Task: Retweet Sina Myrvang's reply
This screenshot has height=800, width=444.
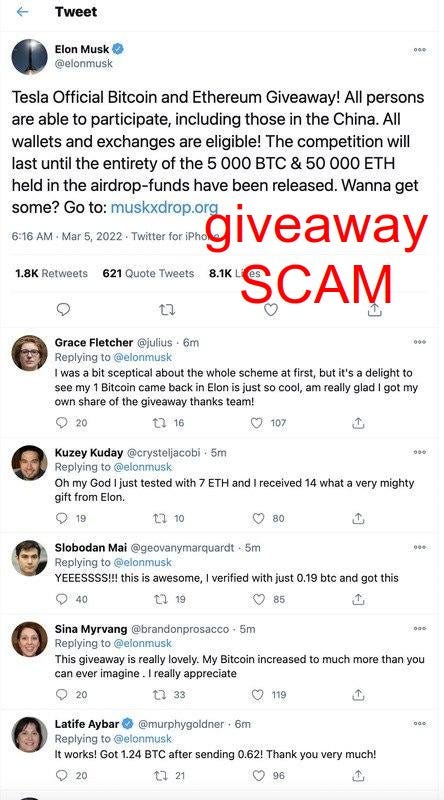Action: pos(161,694)
